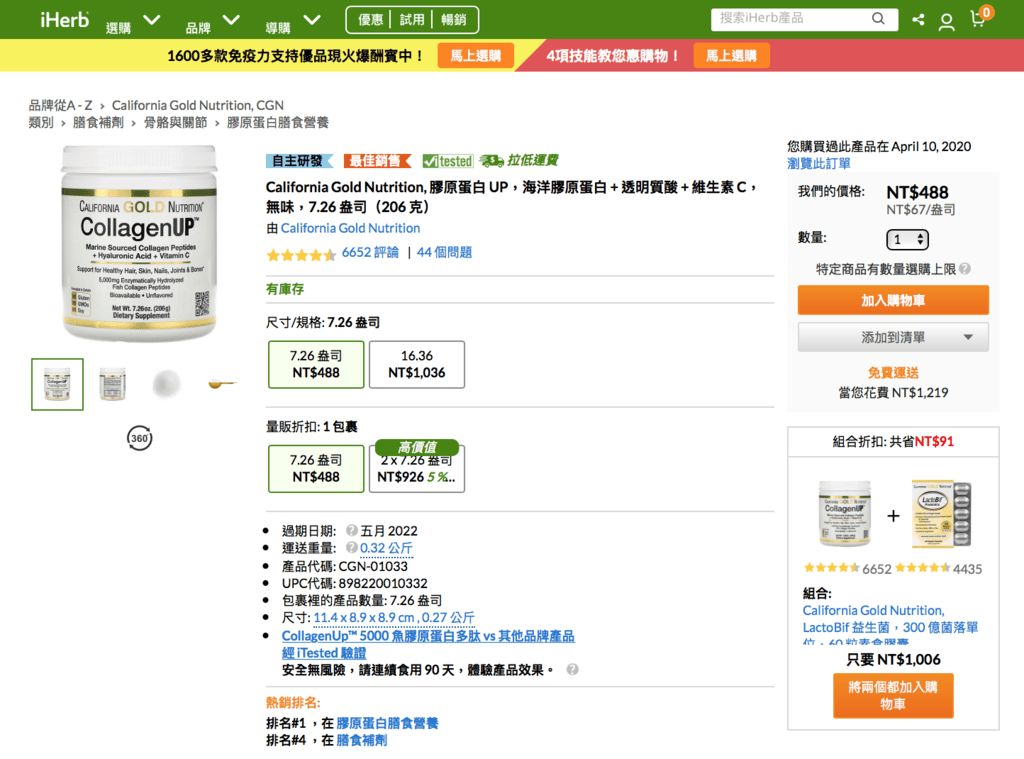Select the single 7.26 盎司 bulk package option
Screen dimensions: 1024x759
316,468
